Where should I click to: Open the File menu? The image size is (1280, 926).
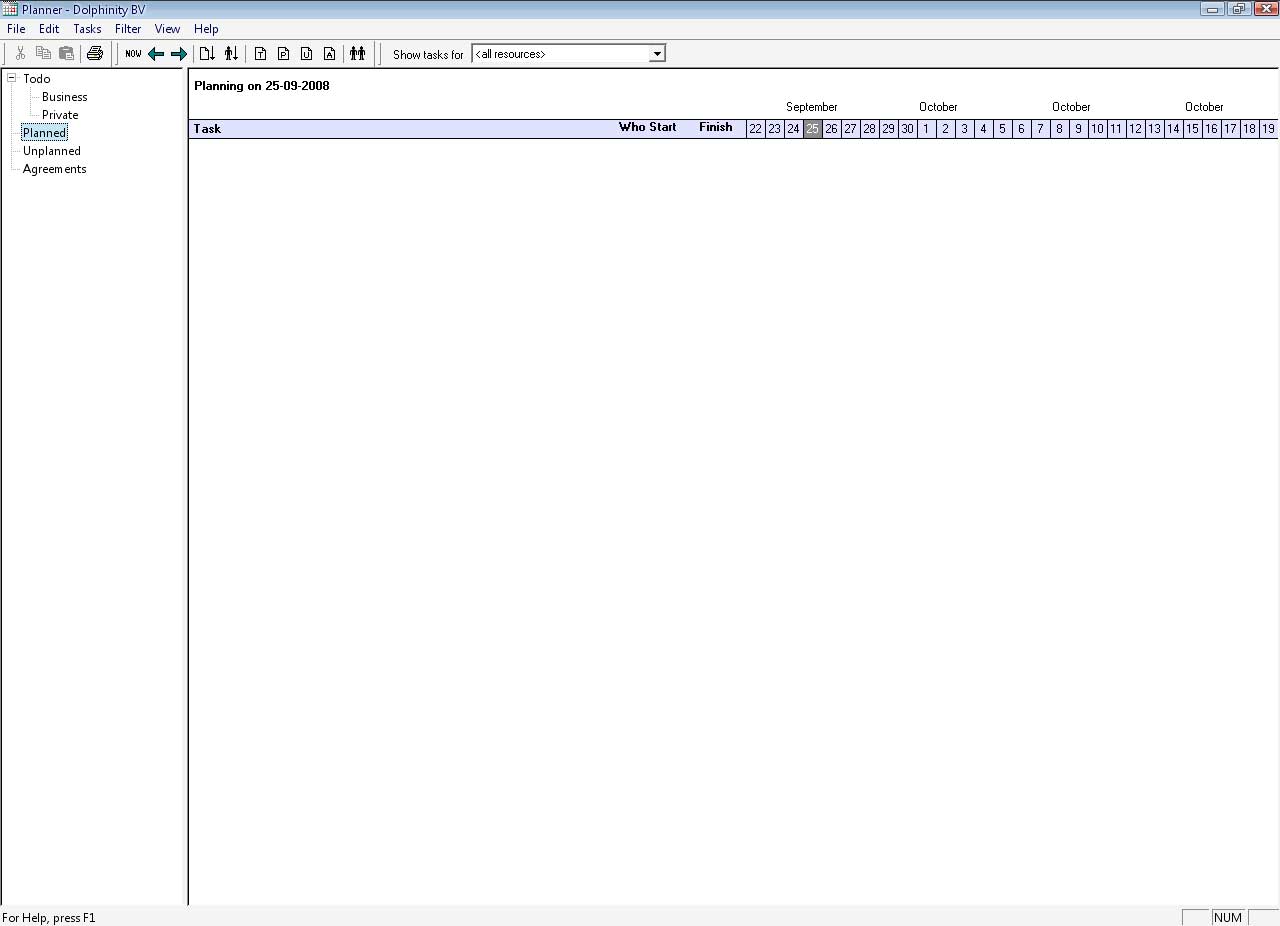(x=16, y=29)
